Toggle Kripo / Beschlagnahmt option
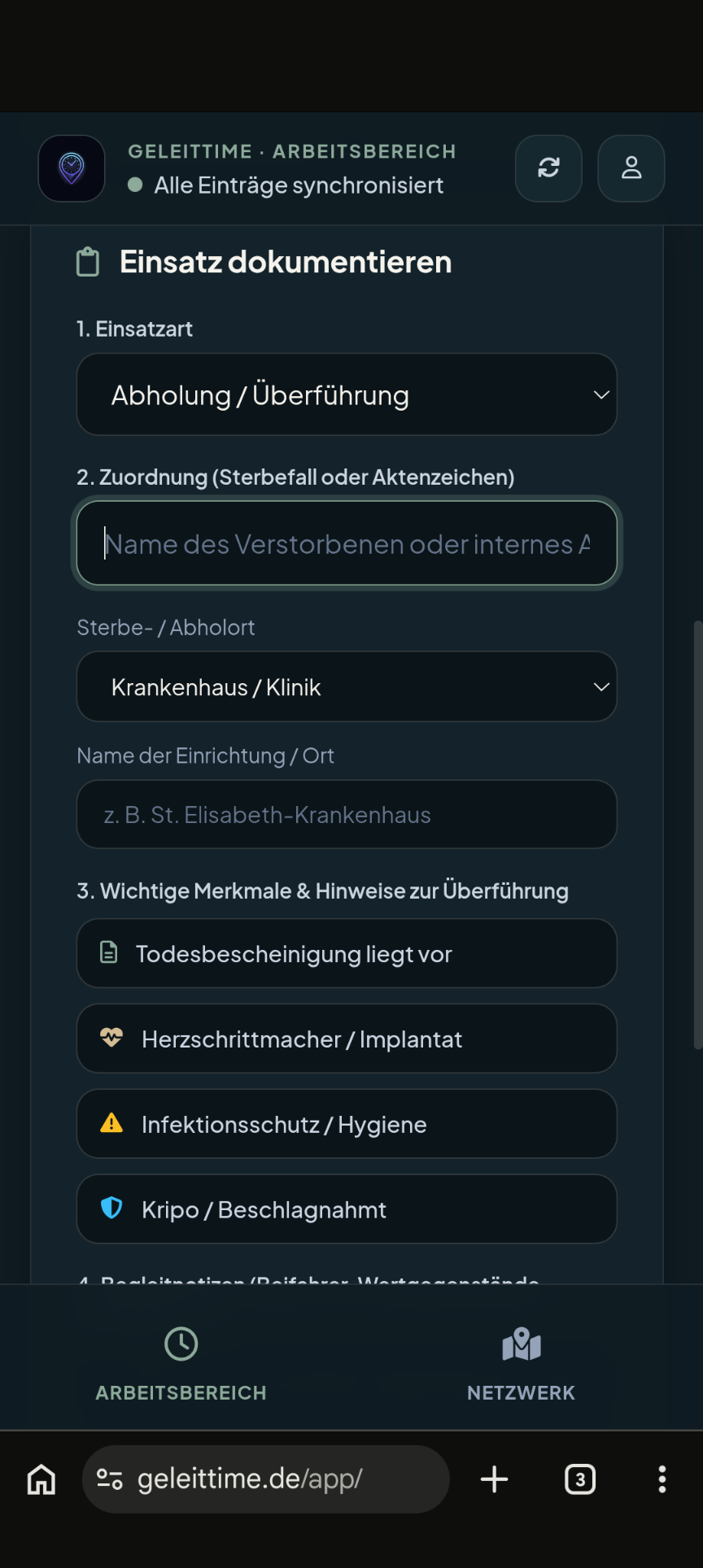 click(347, 1209)
